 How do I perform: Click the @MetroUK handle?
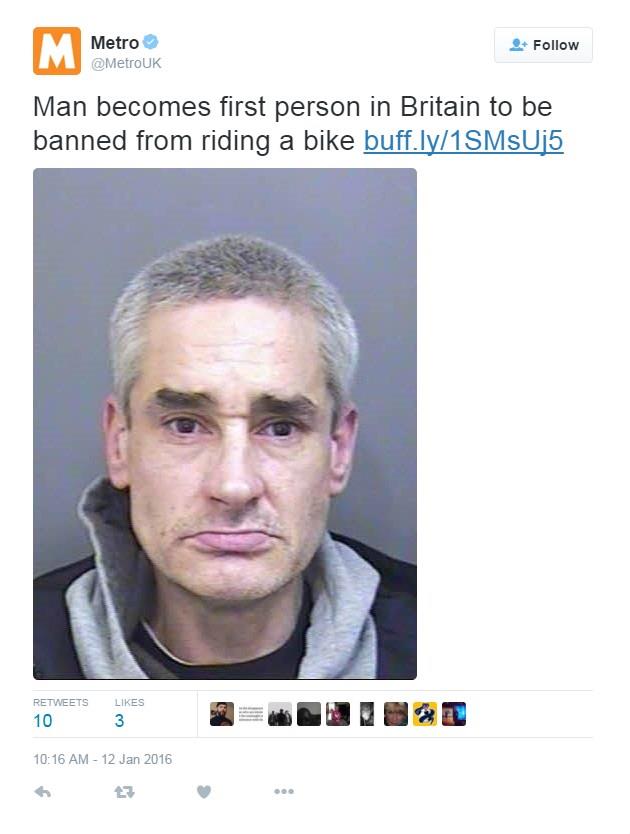point(126,63)
